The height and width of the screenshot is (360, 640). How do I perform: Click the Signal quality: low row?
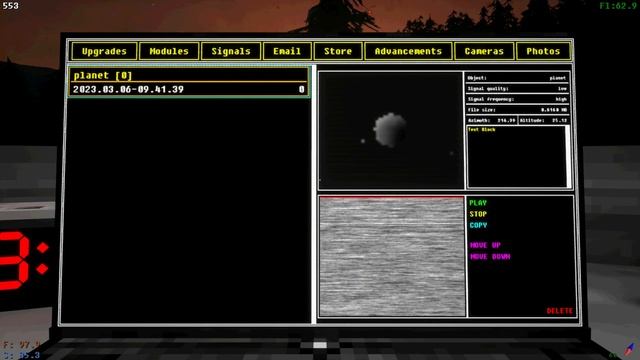click(x=517, y=89)
